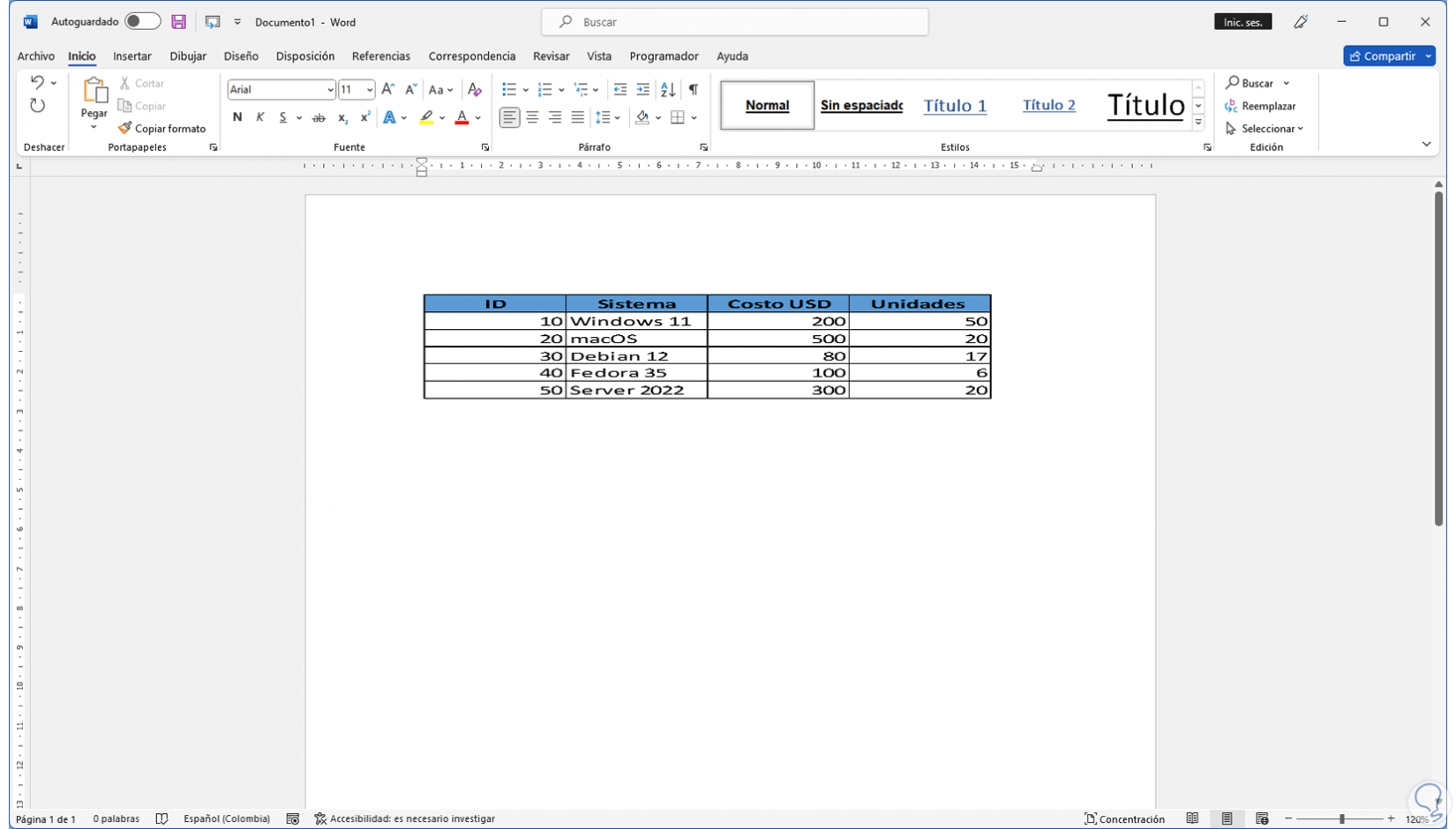The image size is (1456, 829).
Task: Sort the selection alphabetically
Action: (x=668, y=89)
